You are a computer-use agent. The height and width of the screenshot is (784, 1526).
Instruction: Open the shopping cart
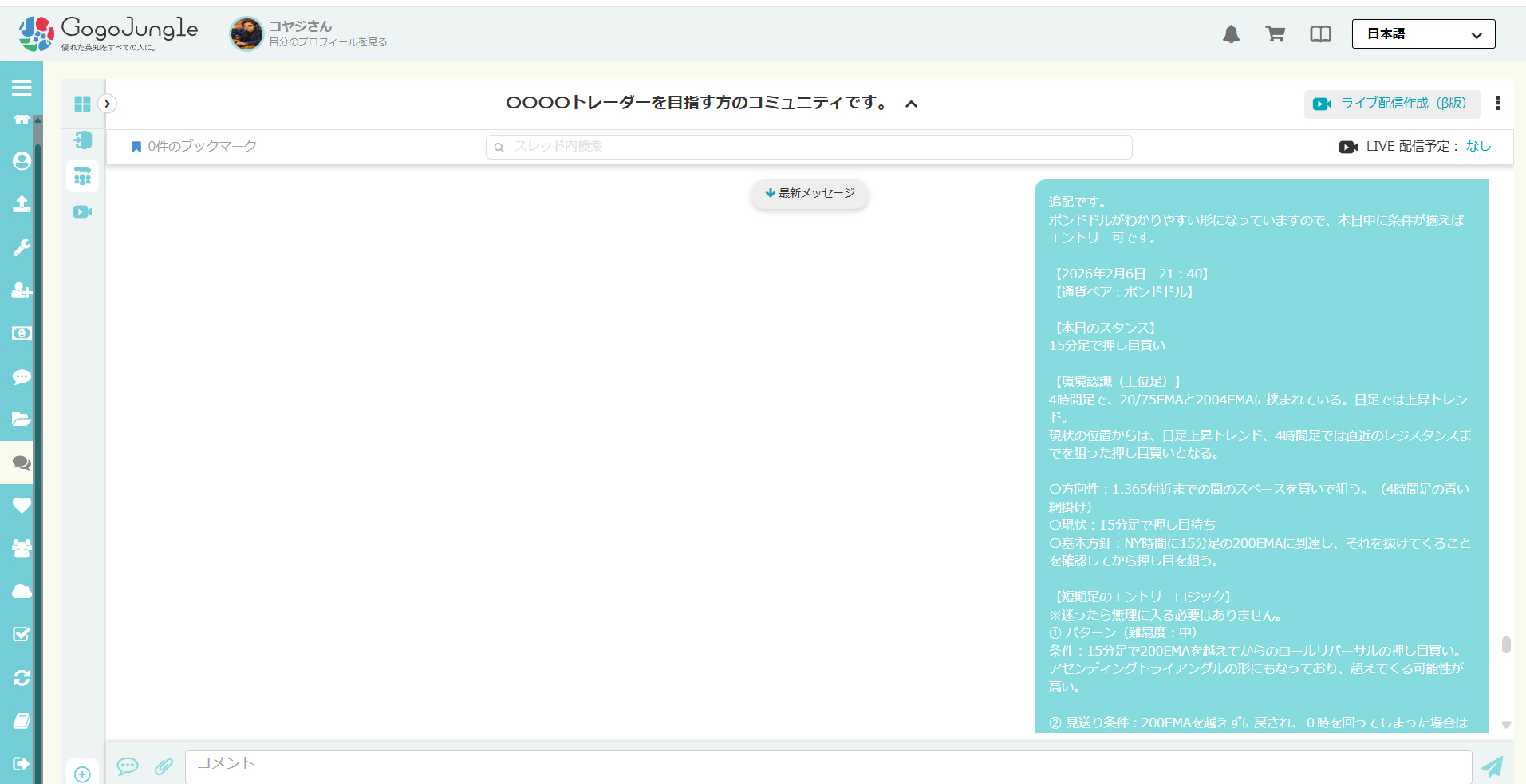click(x=1276, y=33)
